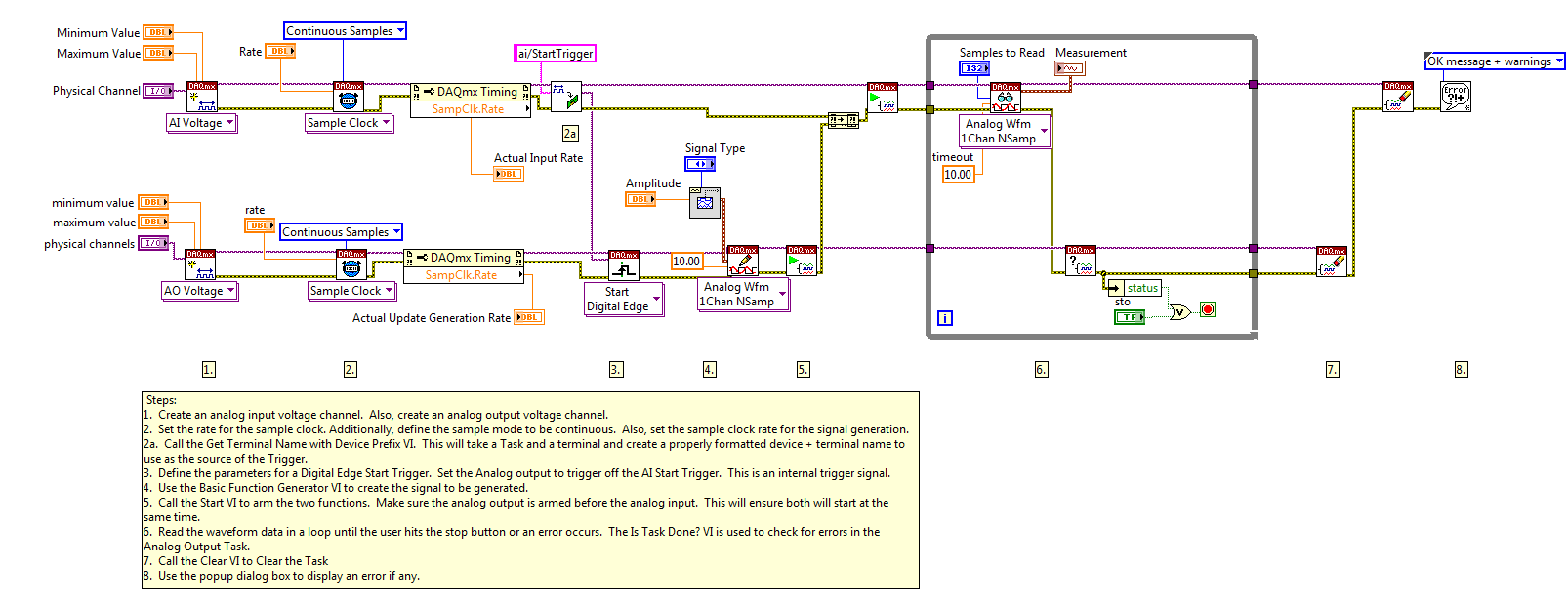
Task: Select SampClk.Rate wired to Actual Update Generation Rate
Action: 462,275
